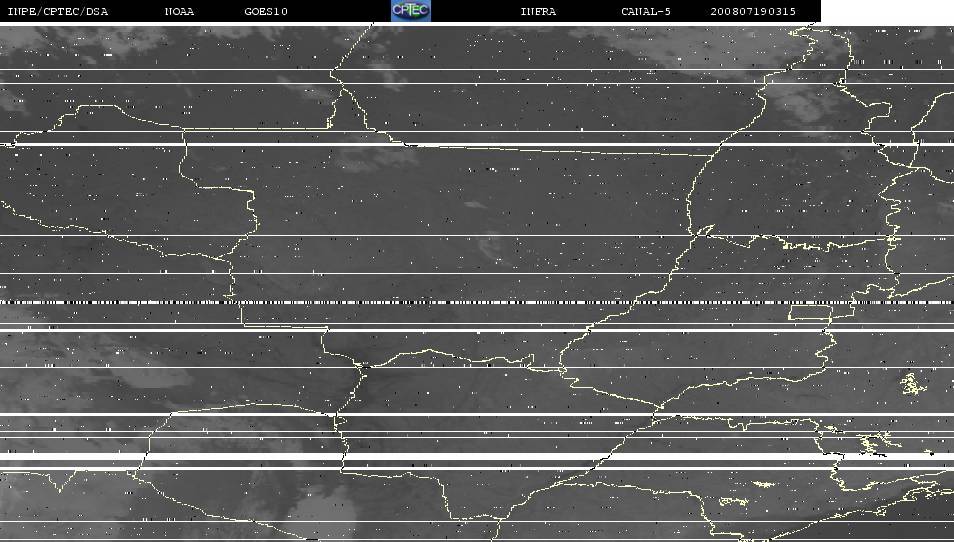The image size is (954, 542).
Task: Click the CPTEC logo in the header
Action: point(411,10)
